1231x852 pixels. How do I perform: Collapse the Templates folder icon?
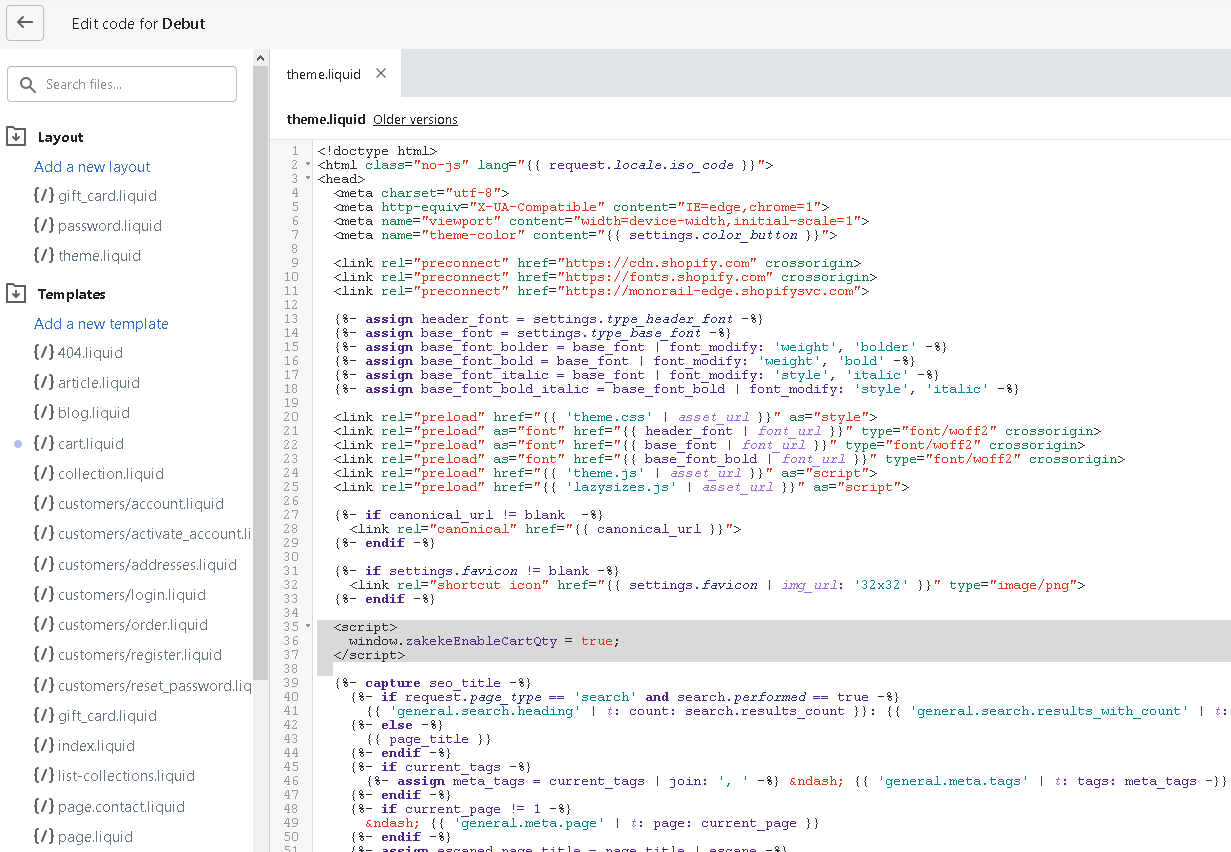(16, 293)
